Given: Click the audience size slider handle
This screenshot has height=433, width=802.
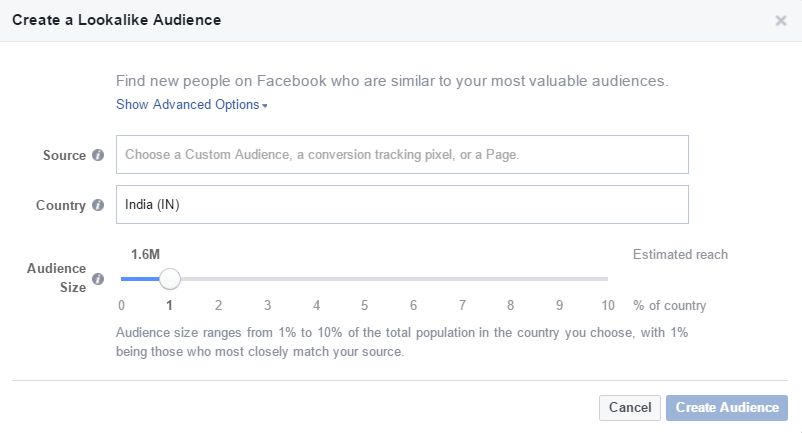Looking at the screenshot, I should point(169,279).
